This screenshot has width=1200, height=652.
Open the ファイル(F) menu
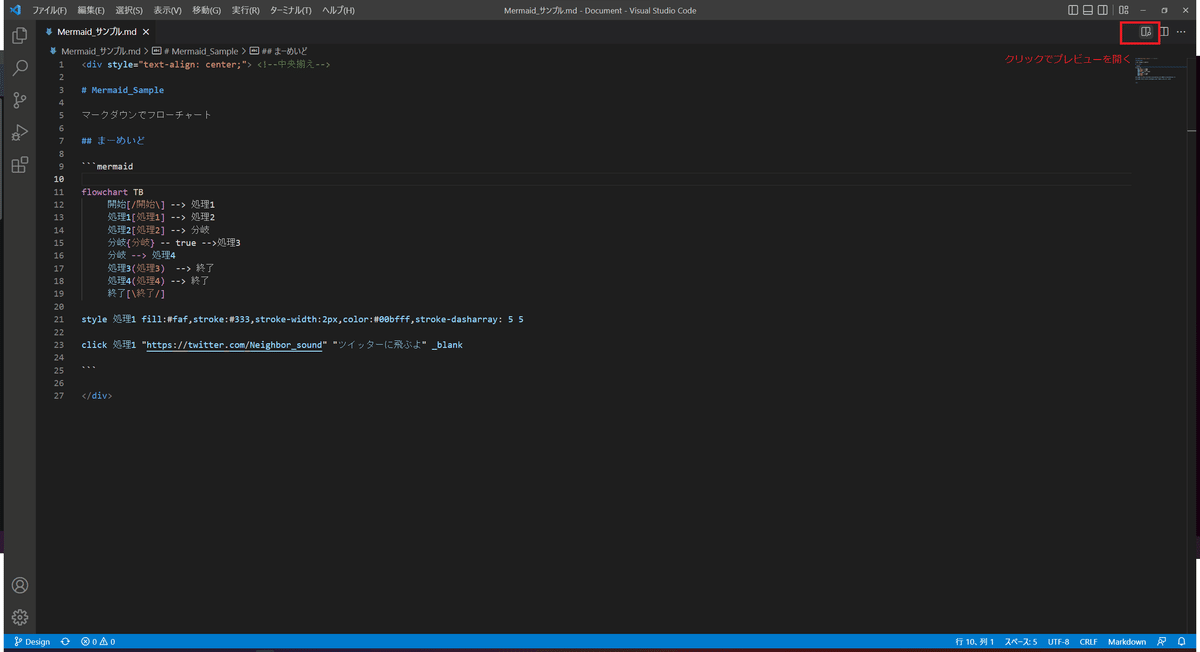pos(50,10)
